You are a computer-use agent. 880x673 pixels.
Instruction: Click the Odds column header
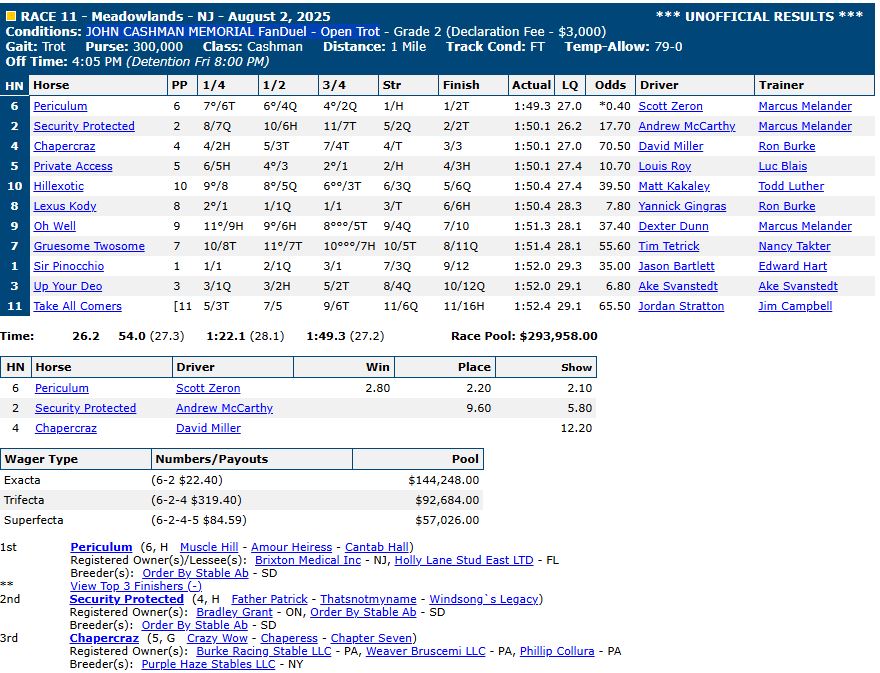point(609,85)
